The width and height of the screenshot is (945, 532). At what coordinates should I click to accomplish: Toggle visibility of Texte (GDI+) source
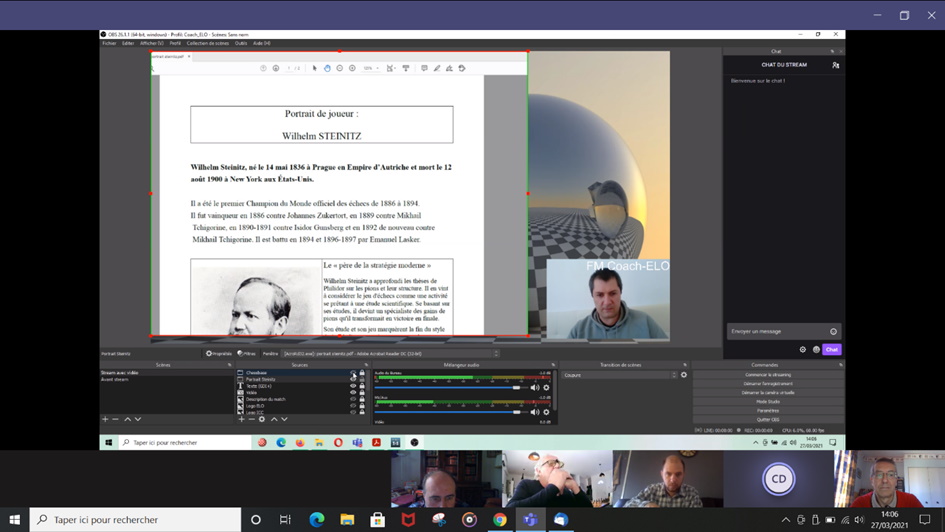click(x=353, y=386)
